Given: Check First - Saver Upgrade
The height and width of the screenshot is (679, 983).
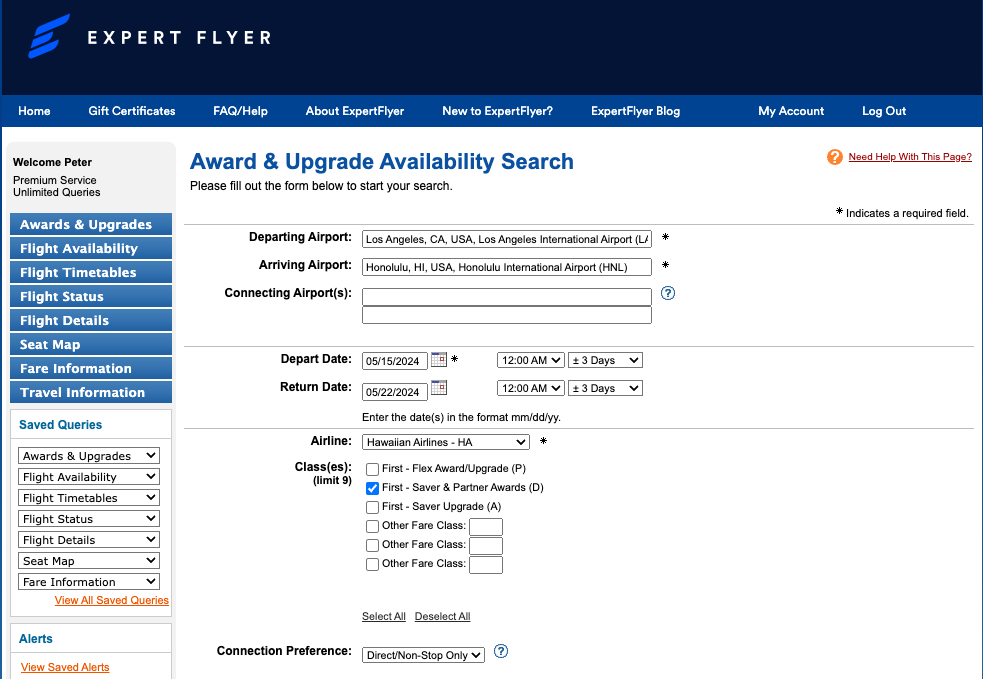Looking at the screenshot, I should (372, 507).
